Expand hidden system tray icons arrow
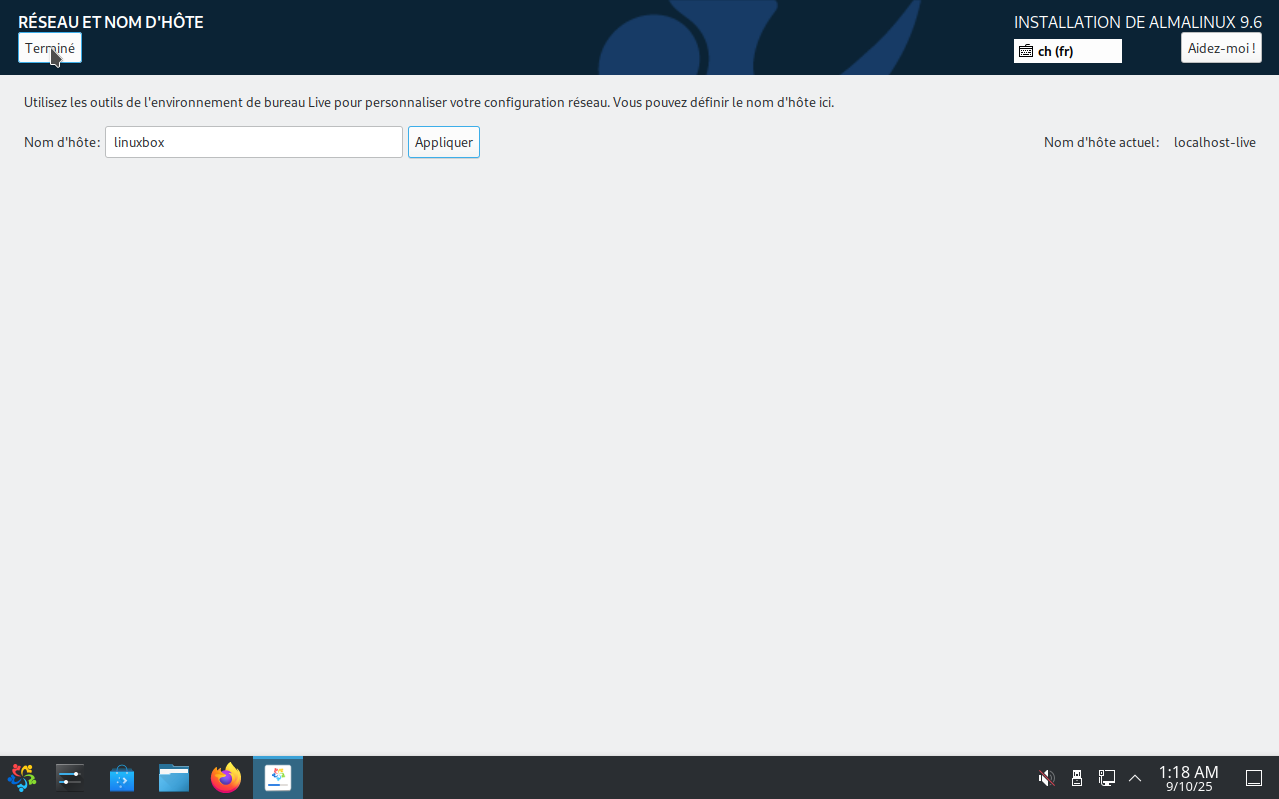 pos(1135,777)
